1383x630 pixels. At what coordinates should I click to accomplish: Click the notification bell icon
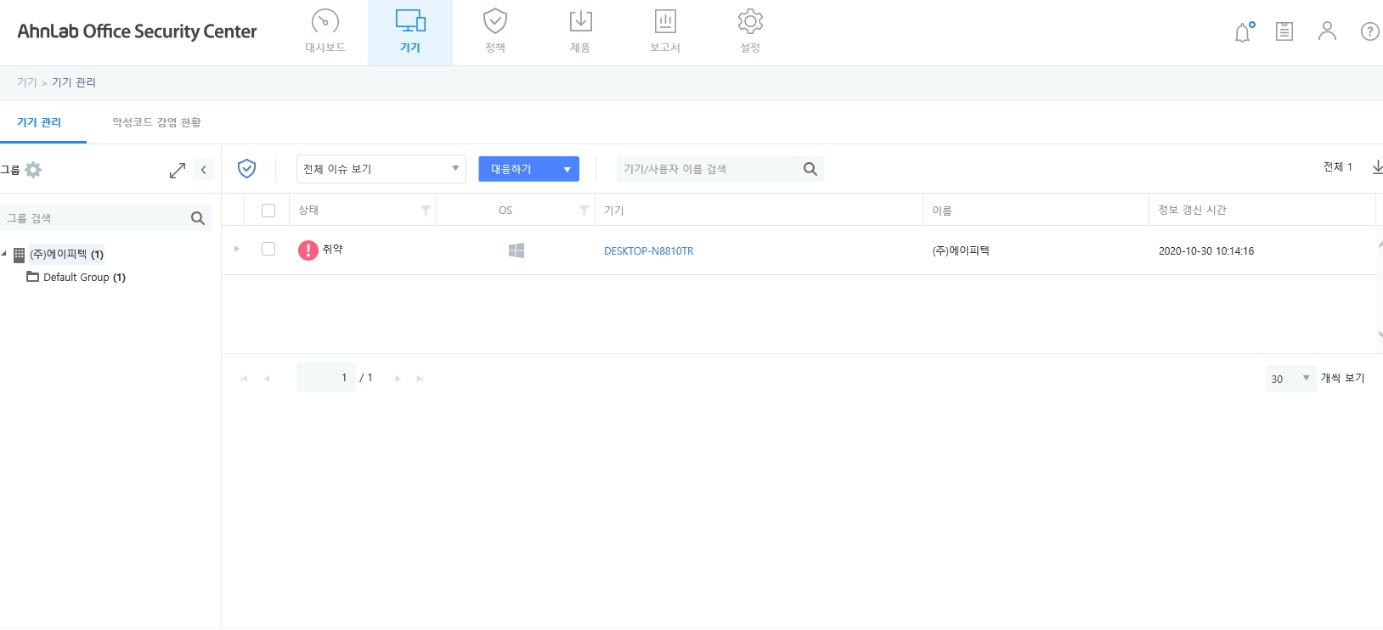1241,31
